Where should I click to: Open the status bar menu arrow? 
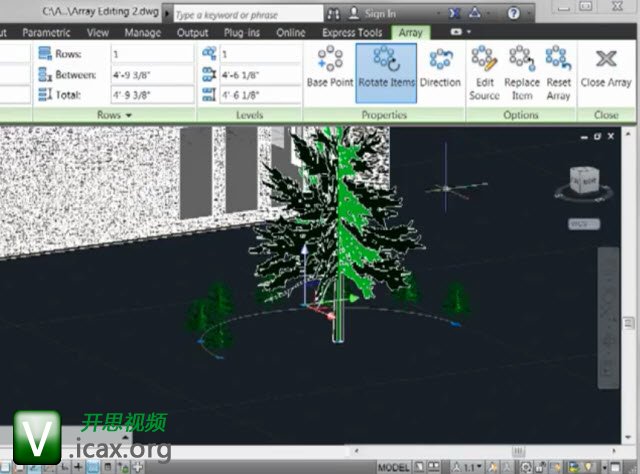tap(604, 467)
